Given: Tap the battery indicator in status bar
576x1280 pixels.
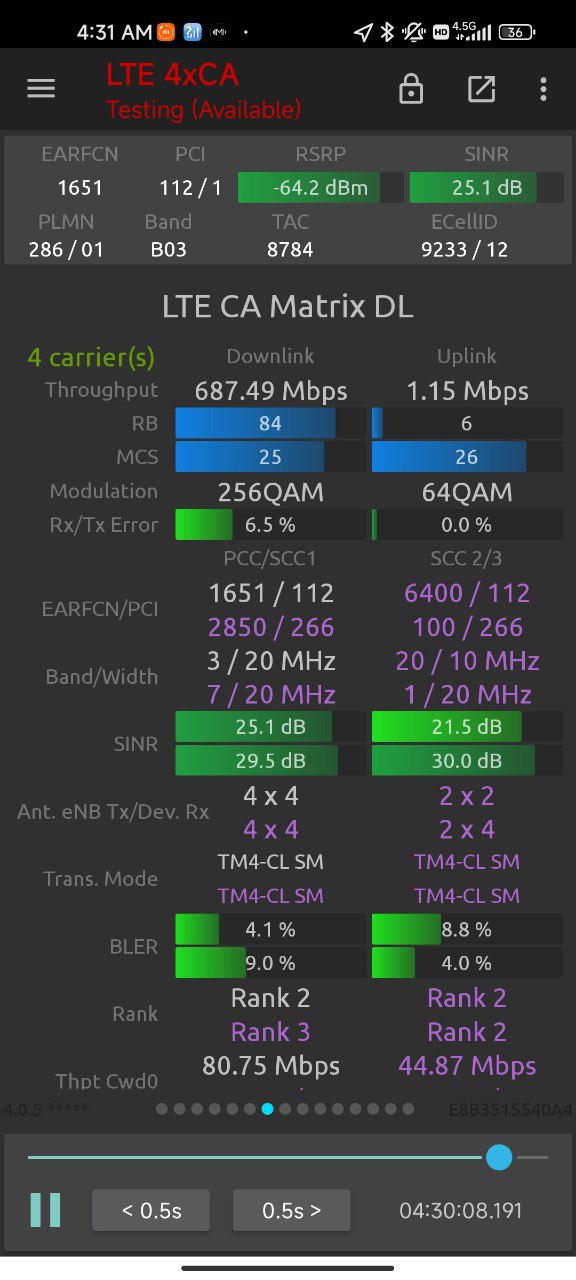Looking at the screenshot, I should pos(517,32).
